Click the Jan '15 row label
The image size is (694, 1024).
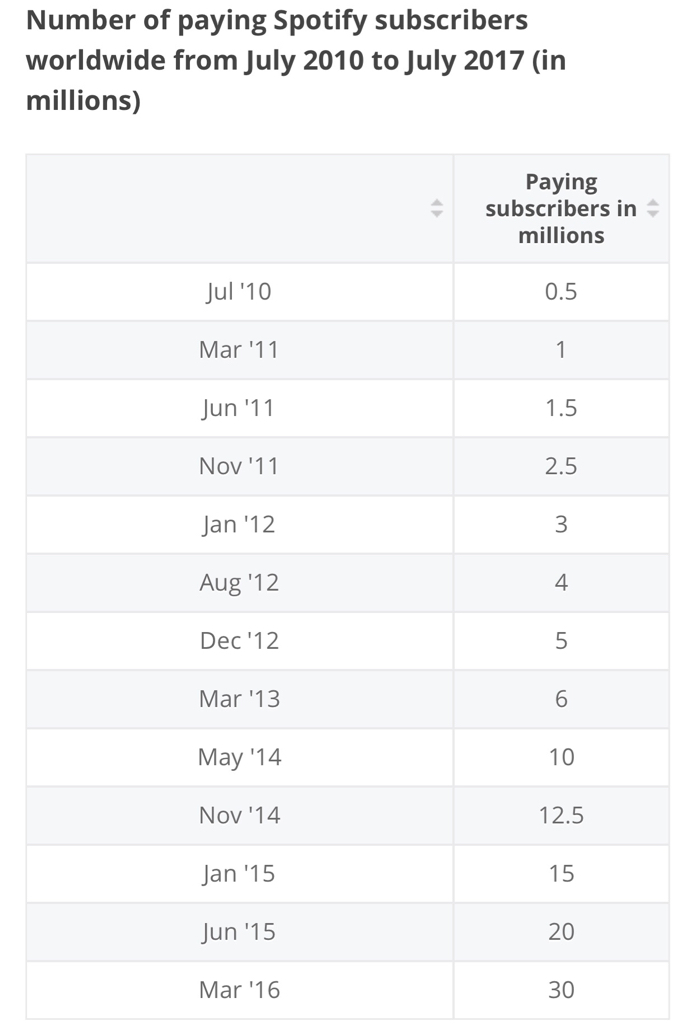tap(239, 873)
